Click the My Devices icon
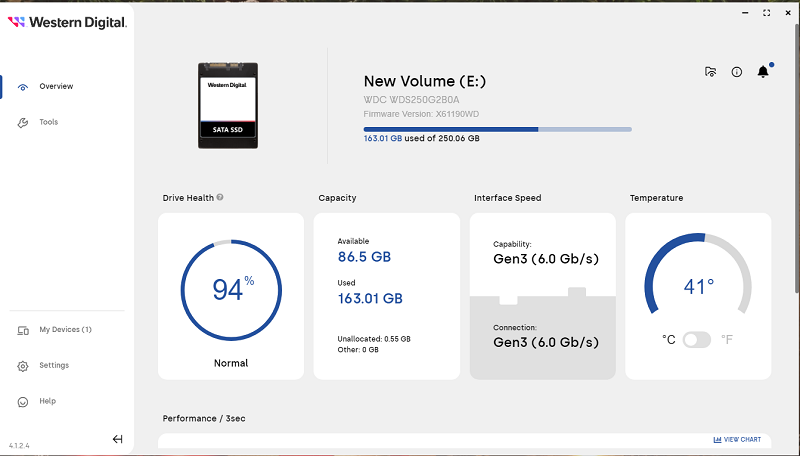Viewport: 800px width, 456px height. (23, 331)
